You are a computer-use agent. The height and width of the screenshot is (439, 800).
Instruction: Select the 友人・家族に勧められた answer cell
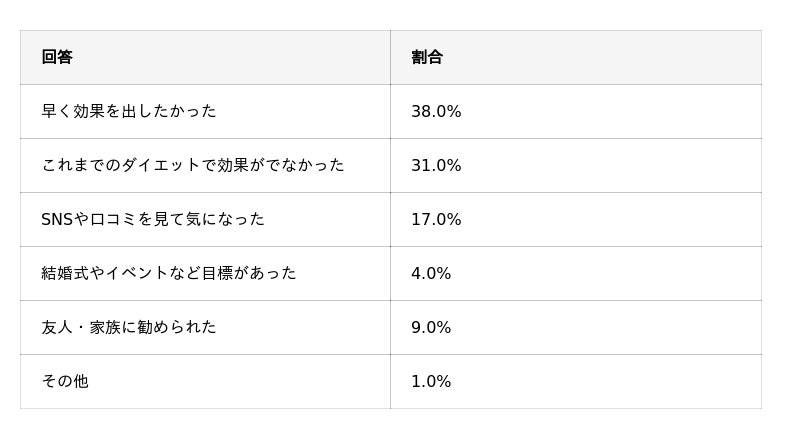click(129, 327)
